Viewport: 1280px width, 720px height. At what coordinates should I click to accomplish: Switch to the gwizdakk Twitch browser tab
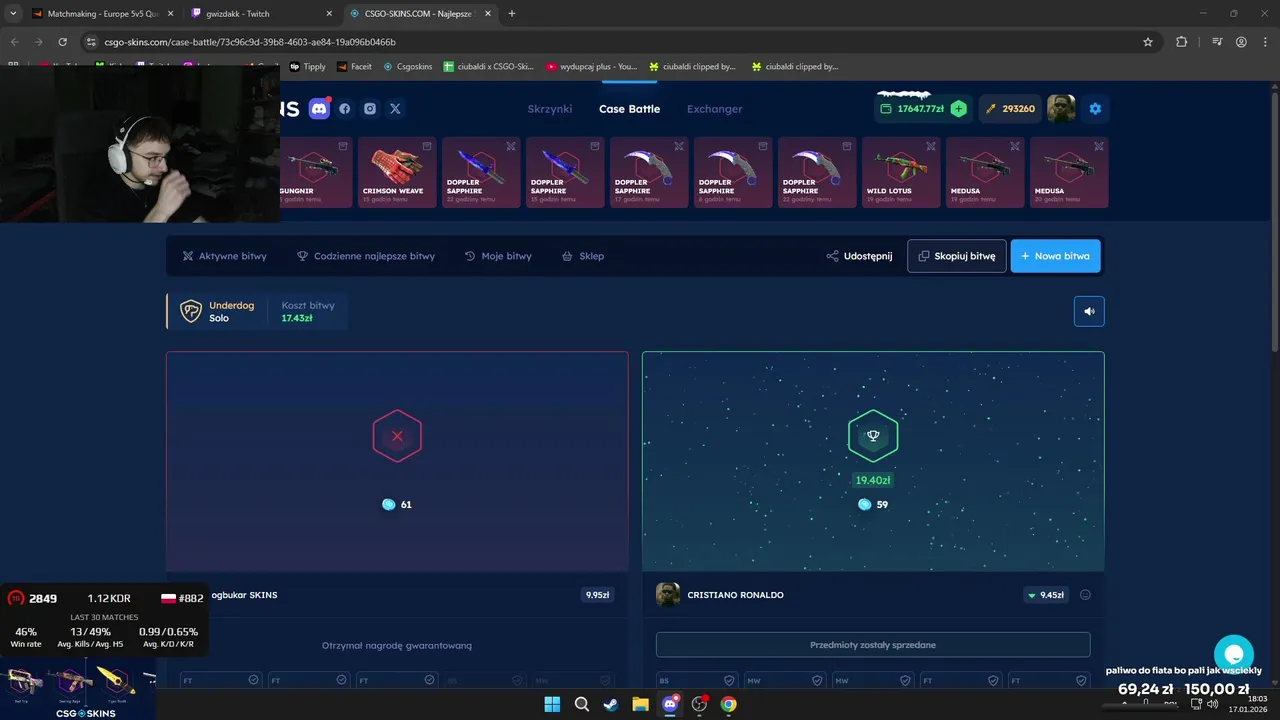[x=260, y=14]
